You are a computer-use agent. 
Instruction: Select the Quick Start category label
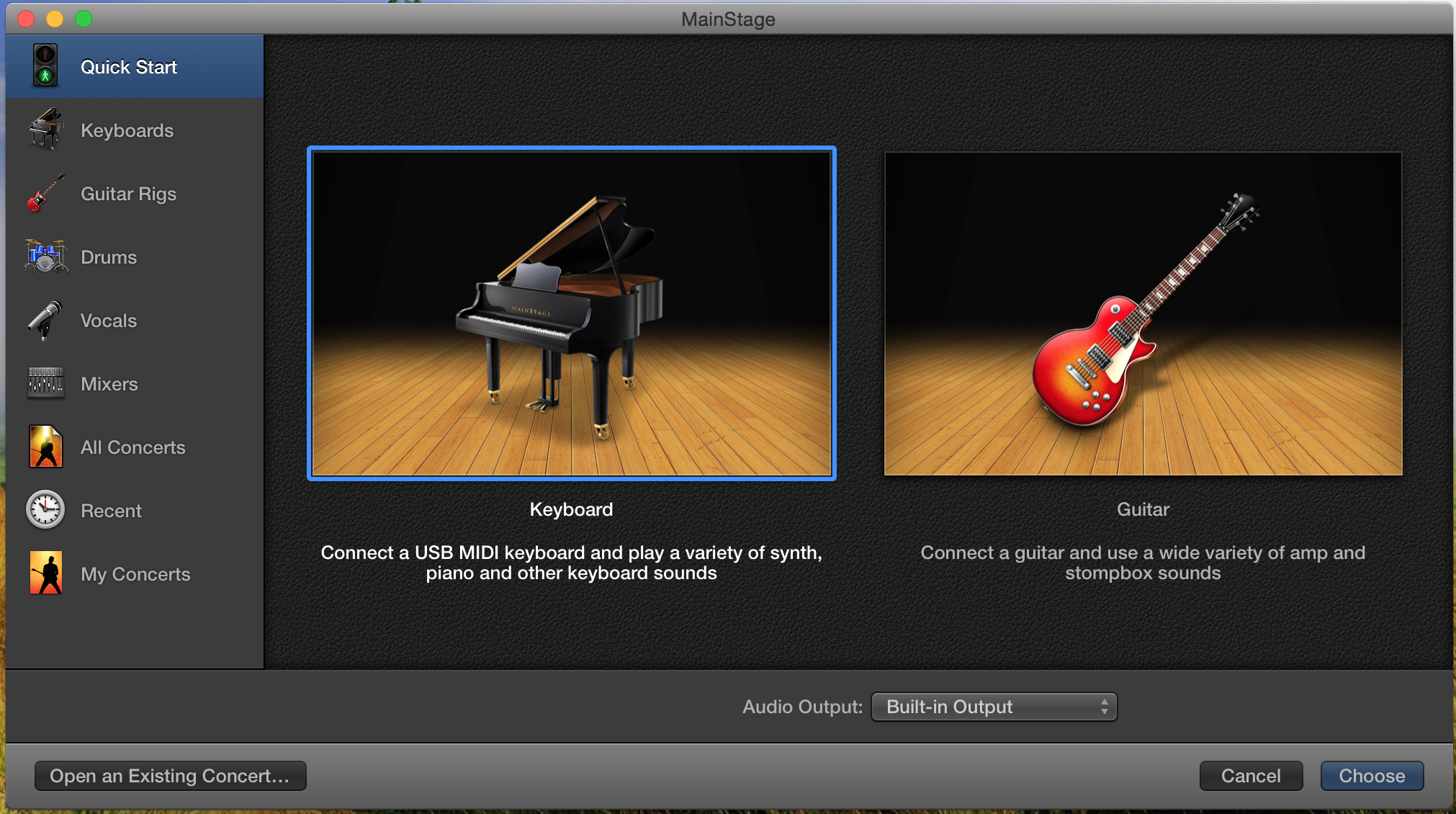click(x=129, y=67)
